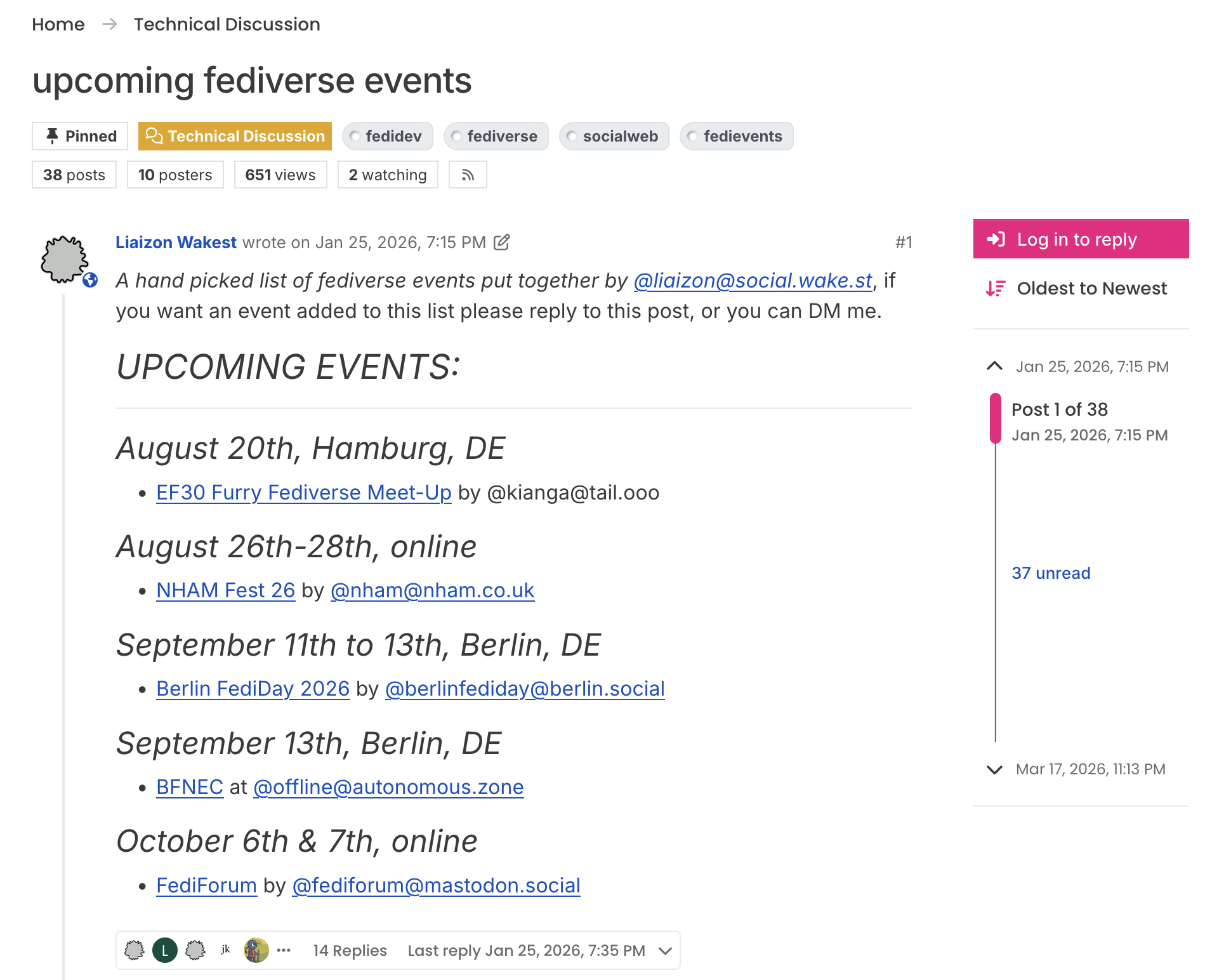Viewport: 1231px width, 980px height.
Task: Click Log in to reply button
Action: point(1081,239)
